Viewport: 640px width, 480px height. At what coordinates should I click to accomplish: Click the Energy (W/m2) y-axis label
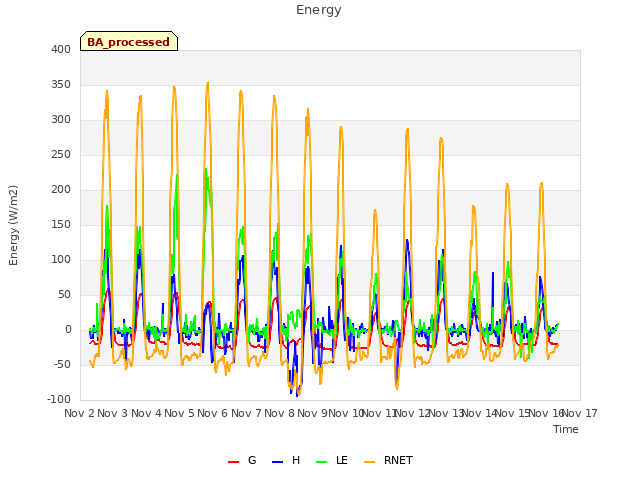(x=13, y=225)
